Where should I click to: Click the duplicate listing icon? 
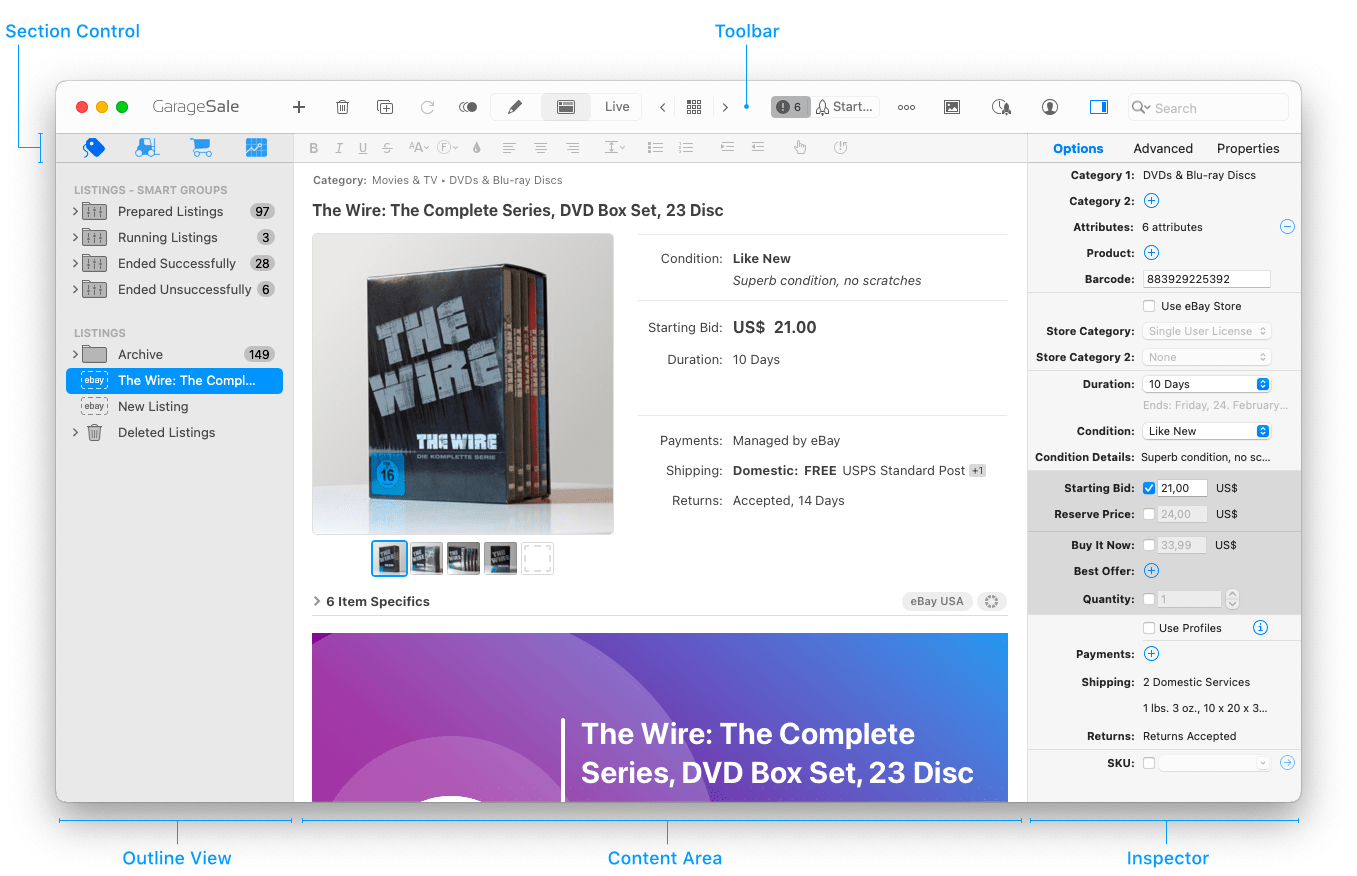click(385, 107)
